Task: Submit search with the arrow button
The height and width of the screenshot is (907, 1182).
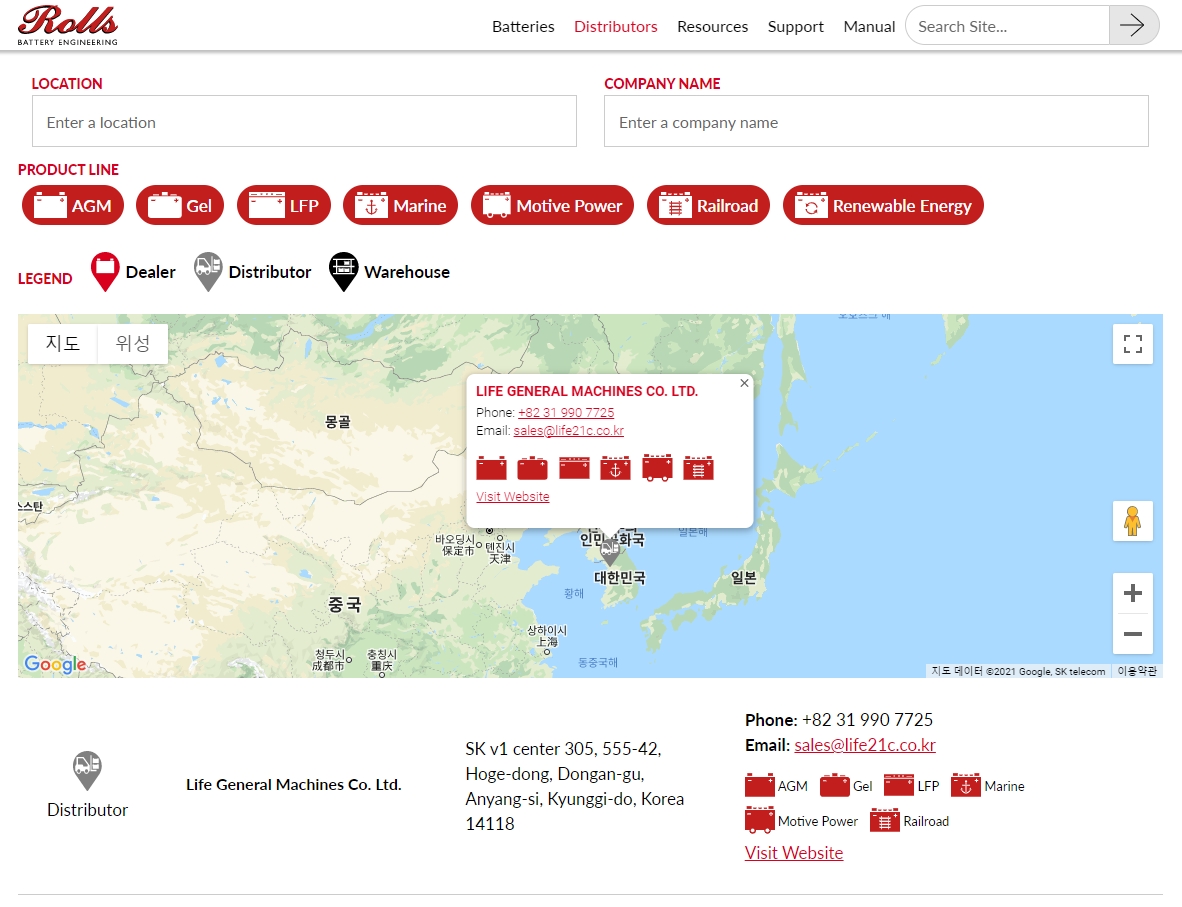Action: (1133, 26)
